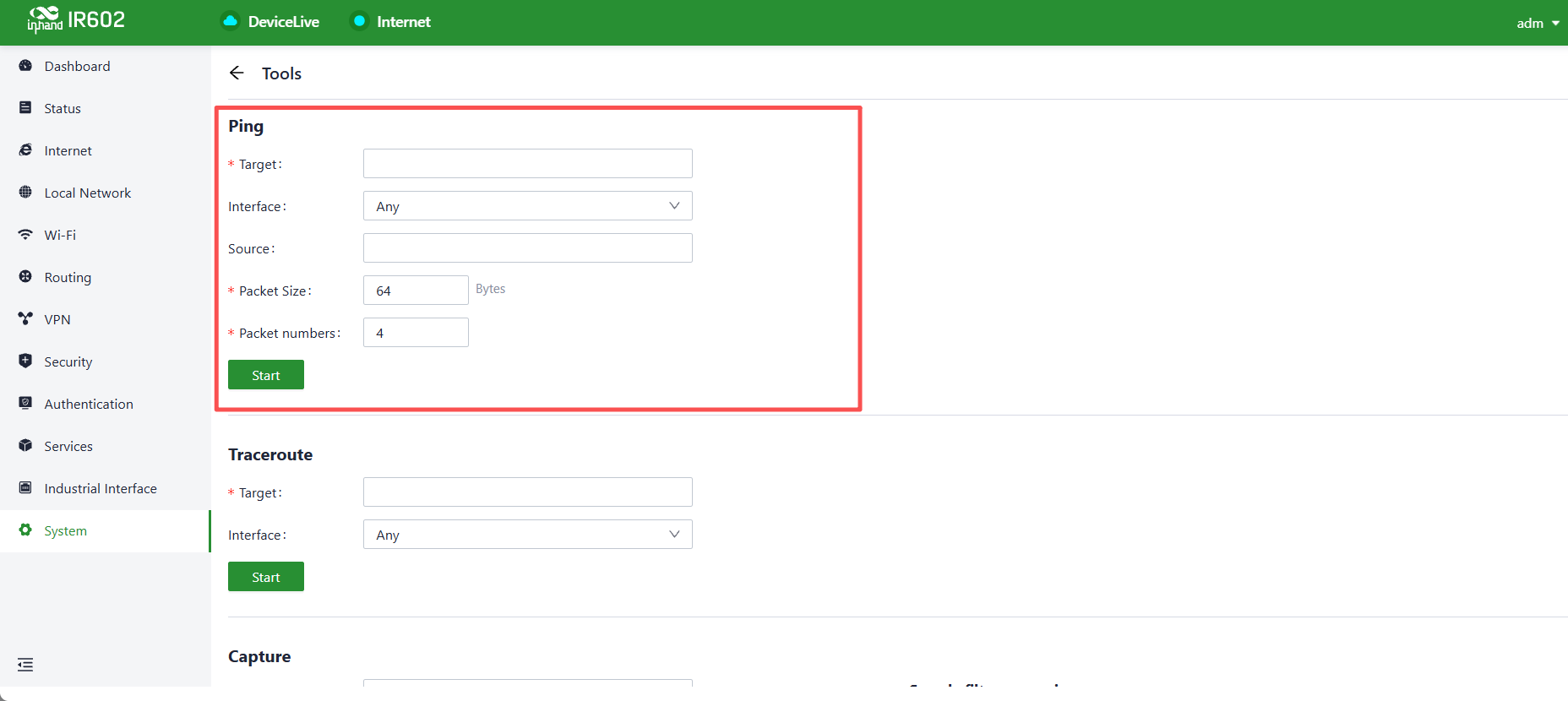Viewport: 1568px width, 701px height.
Task: Click the Internet label in top header
Action: tap(404, 22)
